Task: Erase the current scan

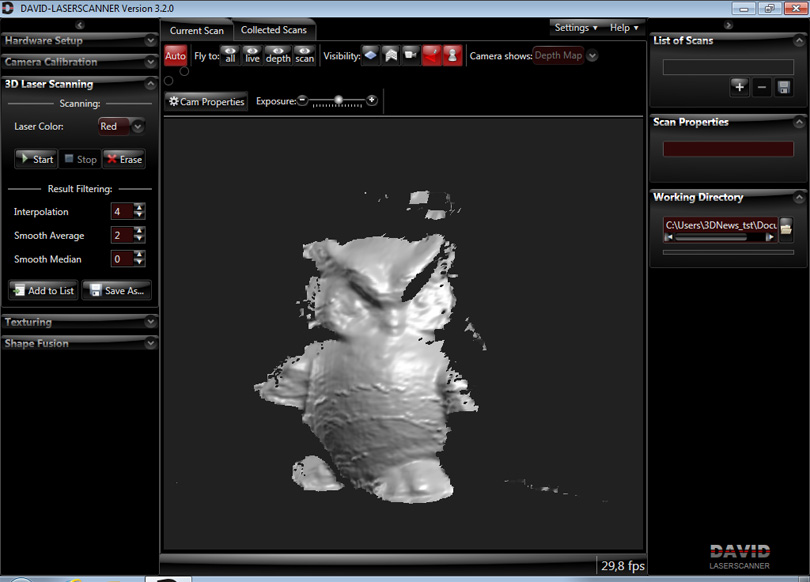Action: tap(124, 159)
